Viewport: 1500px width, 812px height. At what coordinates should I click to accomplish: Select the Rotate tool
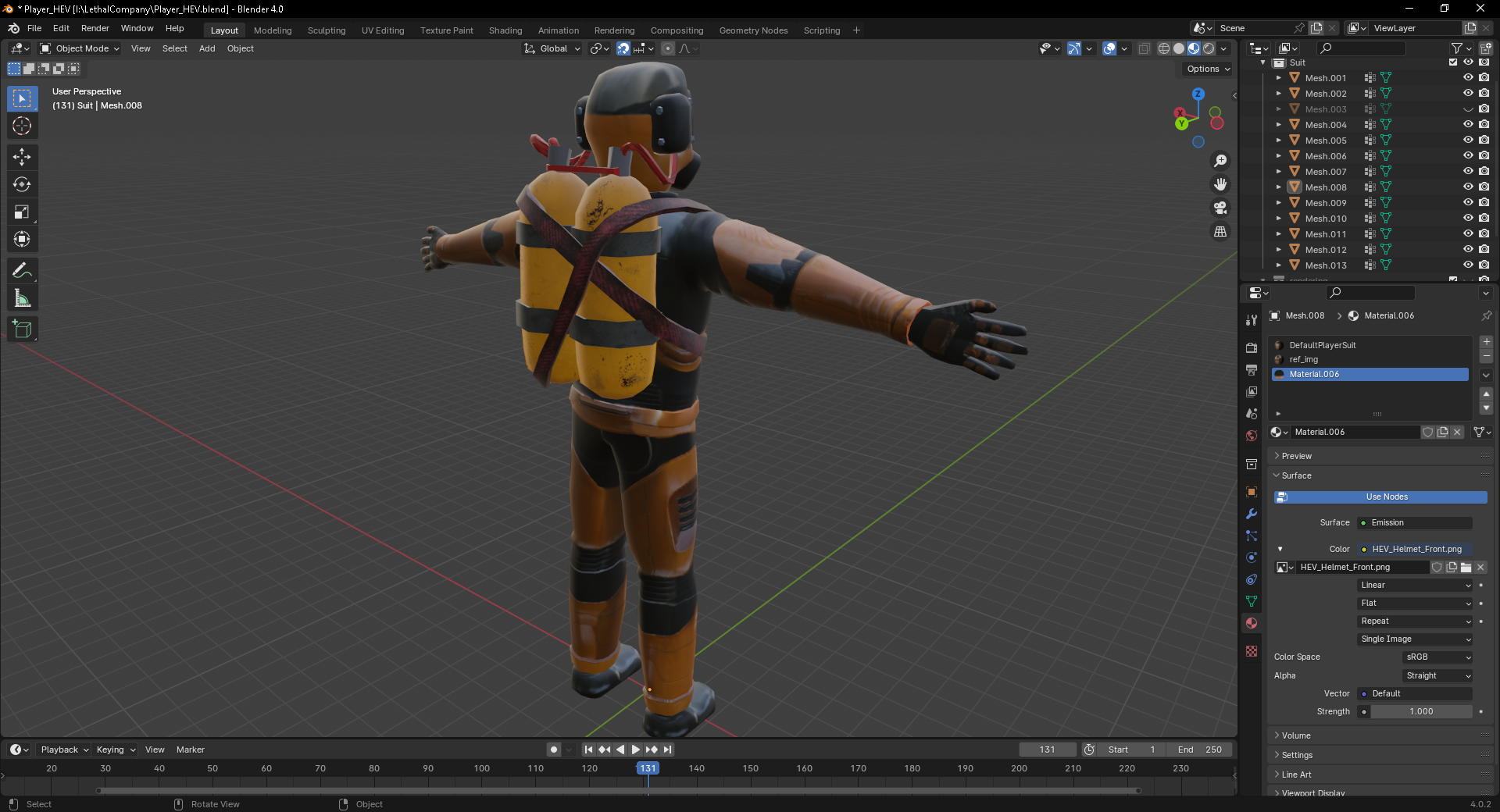click(x=22, y=184)
